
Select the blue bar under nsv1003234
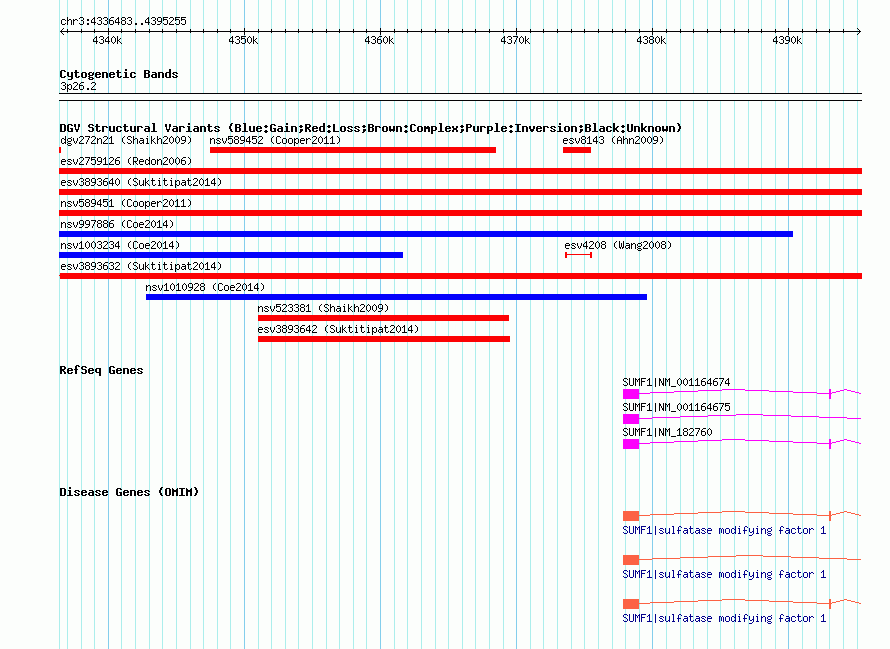(231, 255)
